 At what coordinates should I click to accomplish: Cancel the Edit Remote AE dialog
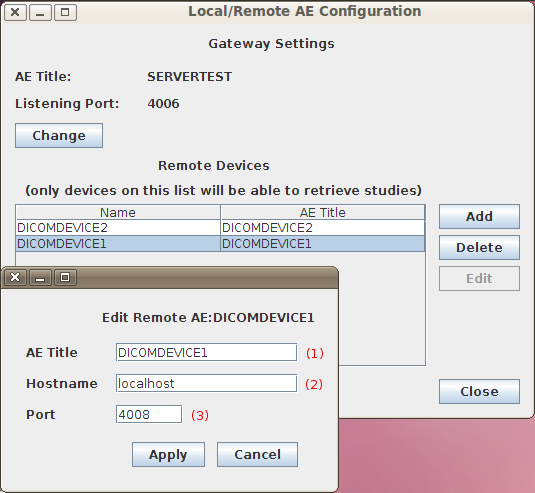(x=257, y=454)
